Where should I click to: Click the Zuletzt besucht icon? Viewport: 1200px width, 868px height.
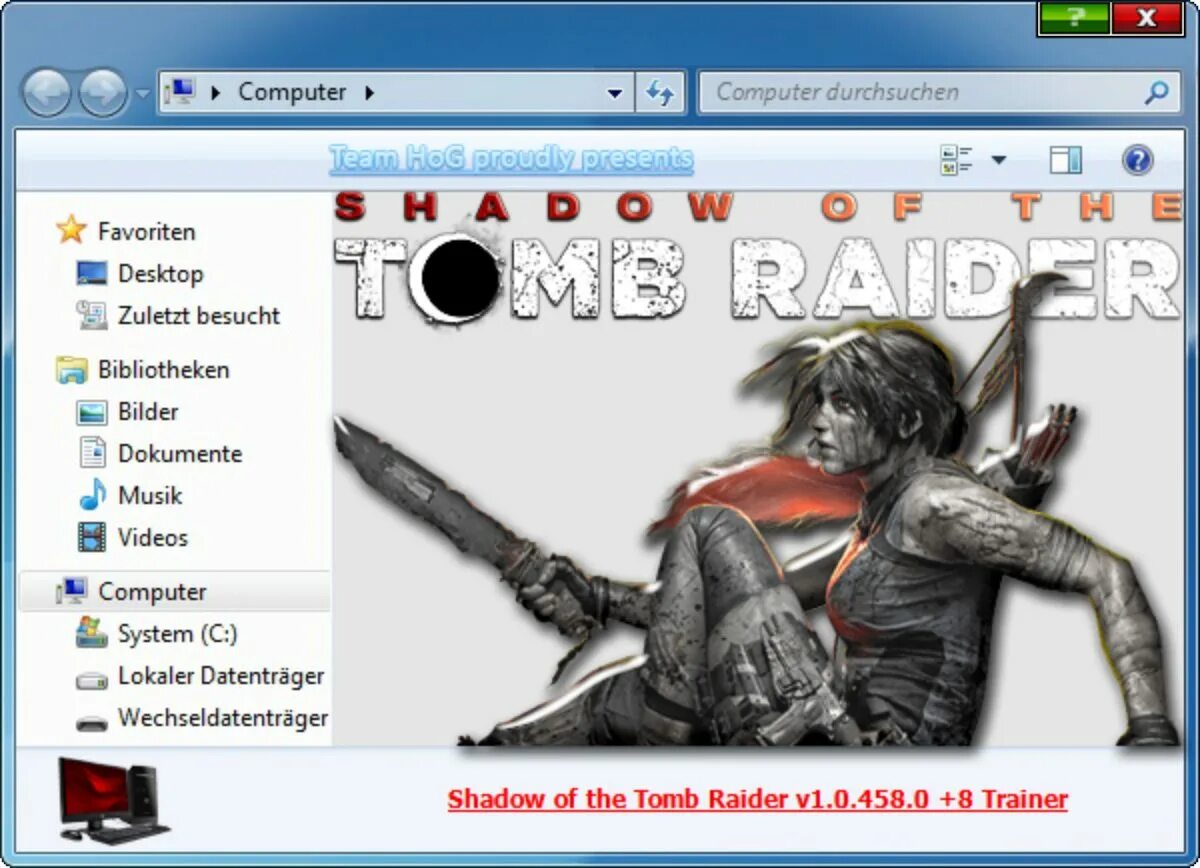point(92,315)
